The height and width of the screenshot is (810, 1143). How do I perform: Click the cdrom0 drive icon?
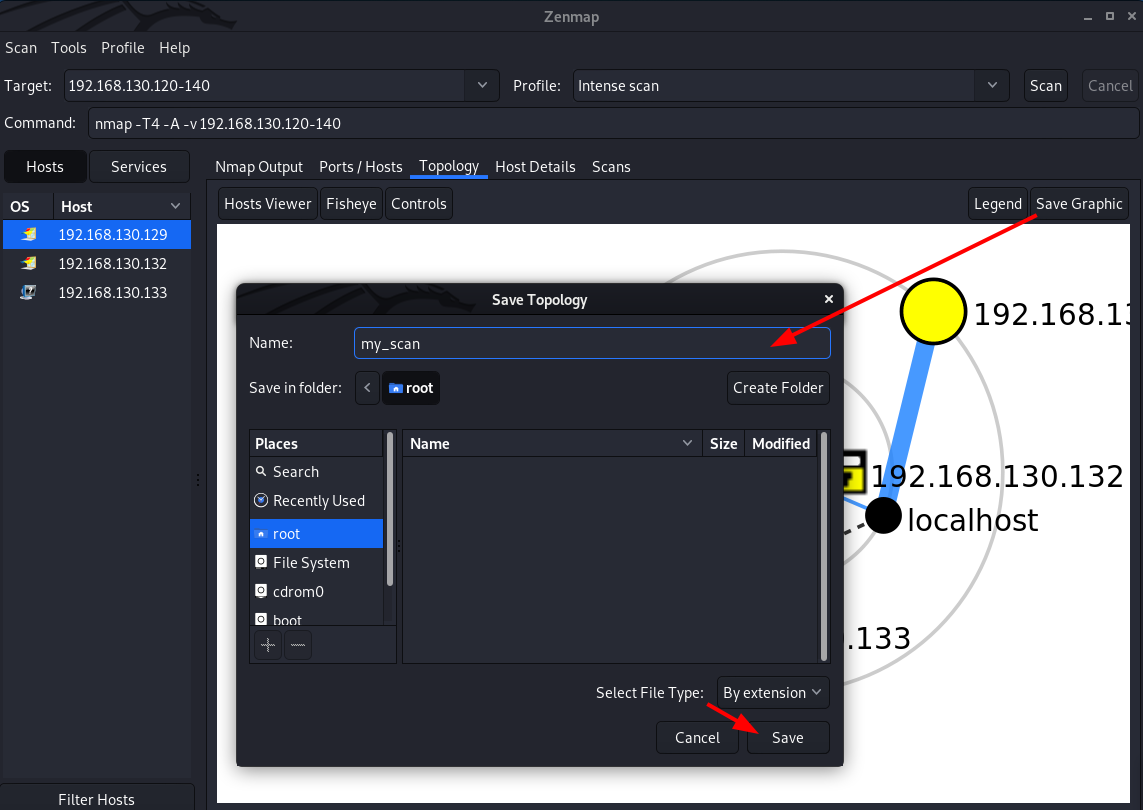pyautogui.click(x=261, y=591)
